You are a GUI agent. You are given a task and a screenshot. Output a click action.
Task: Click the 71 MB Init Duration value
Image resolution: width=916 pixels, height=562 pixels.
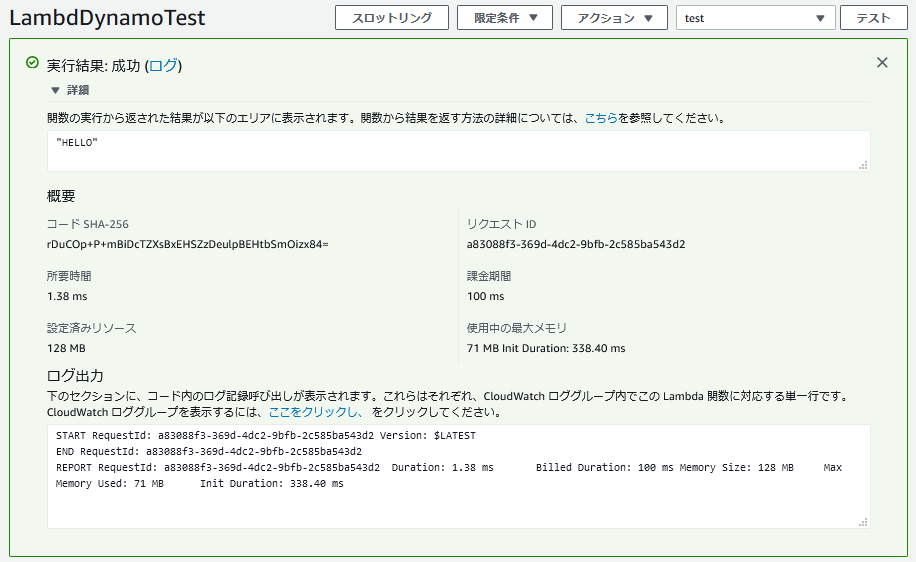click(546, 348)
